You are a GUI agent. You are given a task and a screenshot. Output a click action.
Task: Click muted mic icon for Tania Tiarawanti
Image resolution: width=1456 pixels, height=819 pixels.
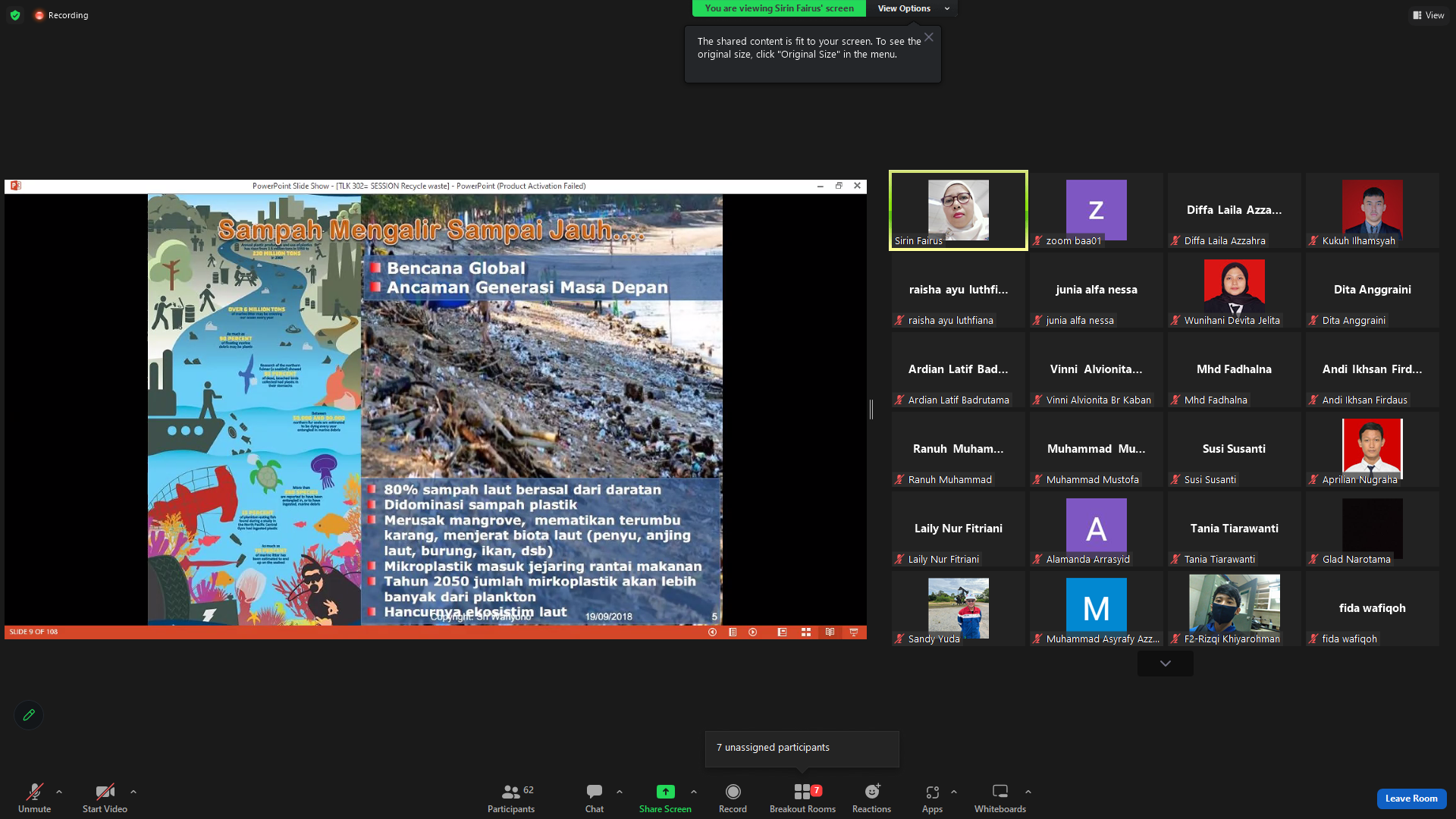click(x=1175, y=560)
